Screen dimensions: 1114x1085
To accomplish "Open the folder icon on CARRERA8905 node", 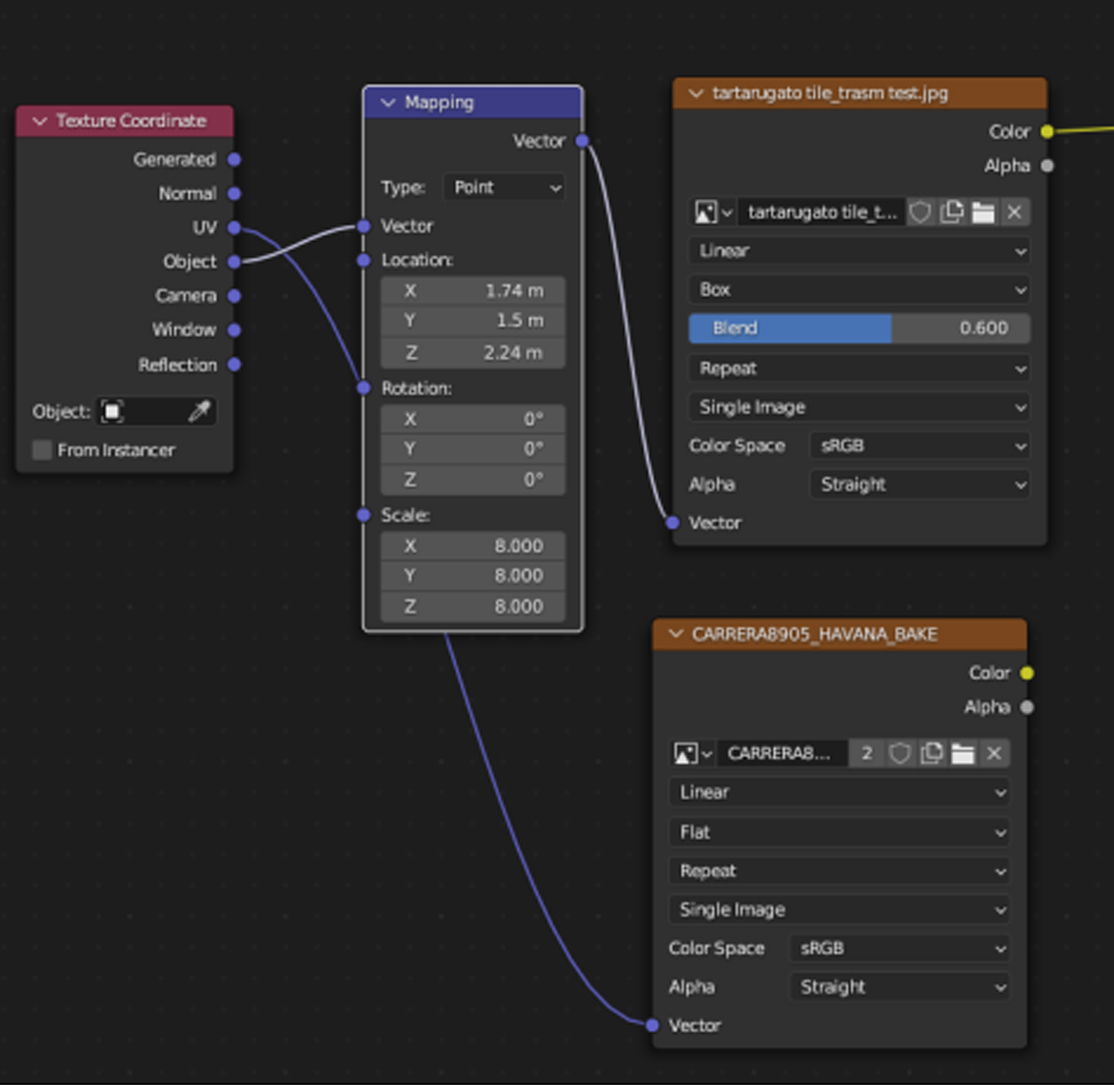I will 963,753.
